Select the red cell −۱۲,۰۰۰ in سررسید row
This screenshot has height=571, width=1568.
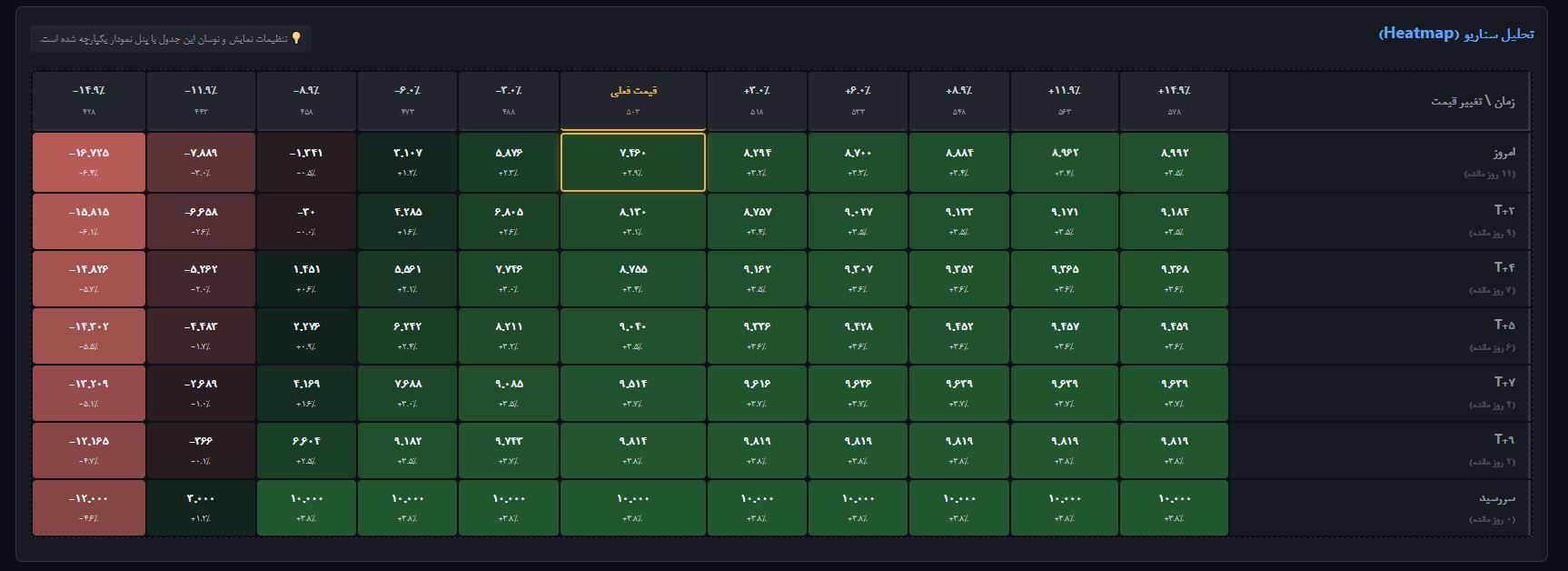pyautogui.click(x=89, y=507)
